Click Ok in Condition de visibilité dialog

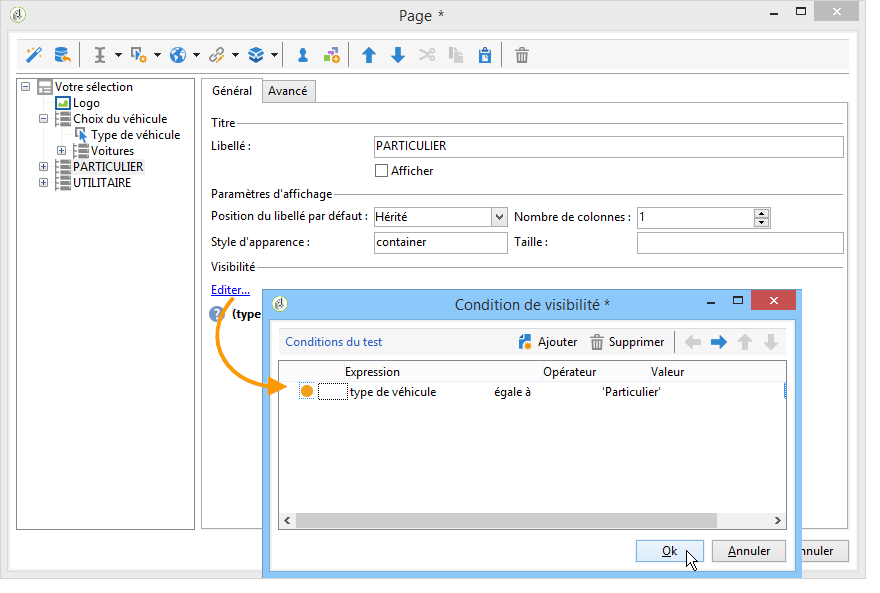coord(670,551)
